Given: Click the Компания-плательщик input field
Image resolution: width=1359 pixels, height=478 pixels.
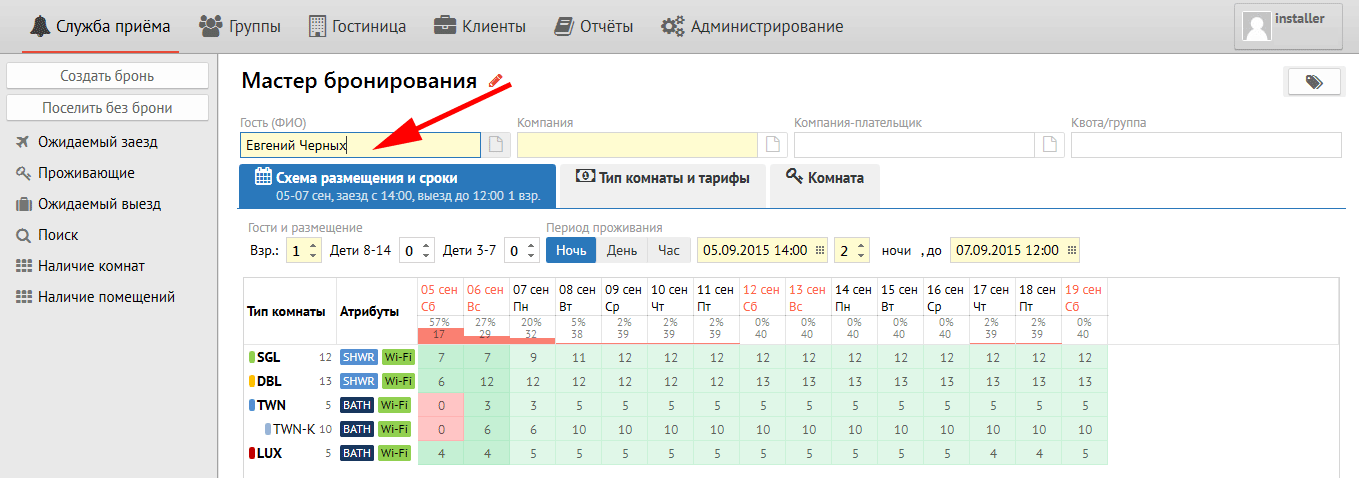Looking at the screenshot, I should pyautogui.click(x=915, y=145).
